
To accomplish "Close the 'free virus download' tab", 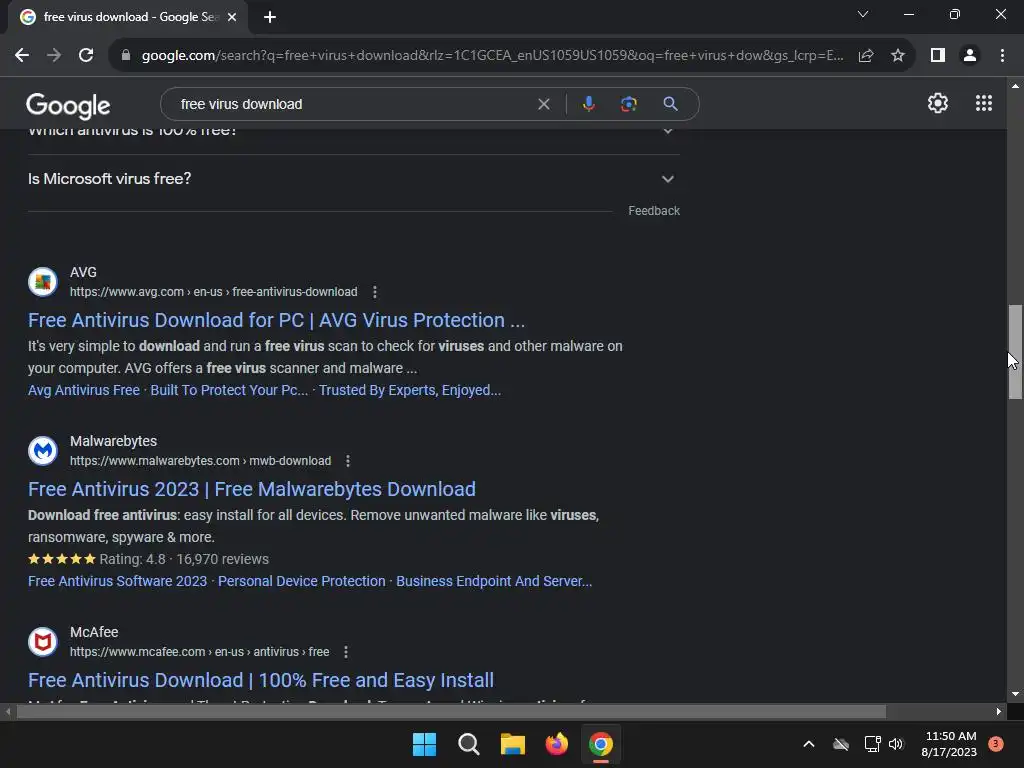I will (232, 17).
